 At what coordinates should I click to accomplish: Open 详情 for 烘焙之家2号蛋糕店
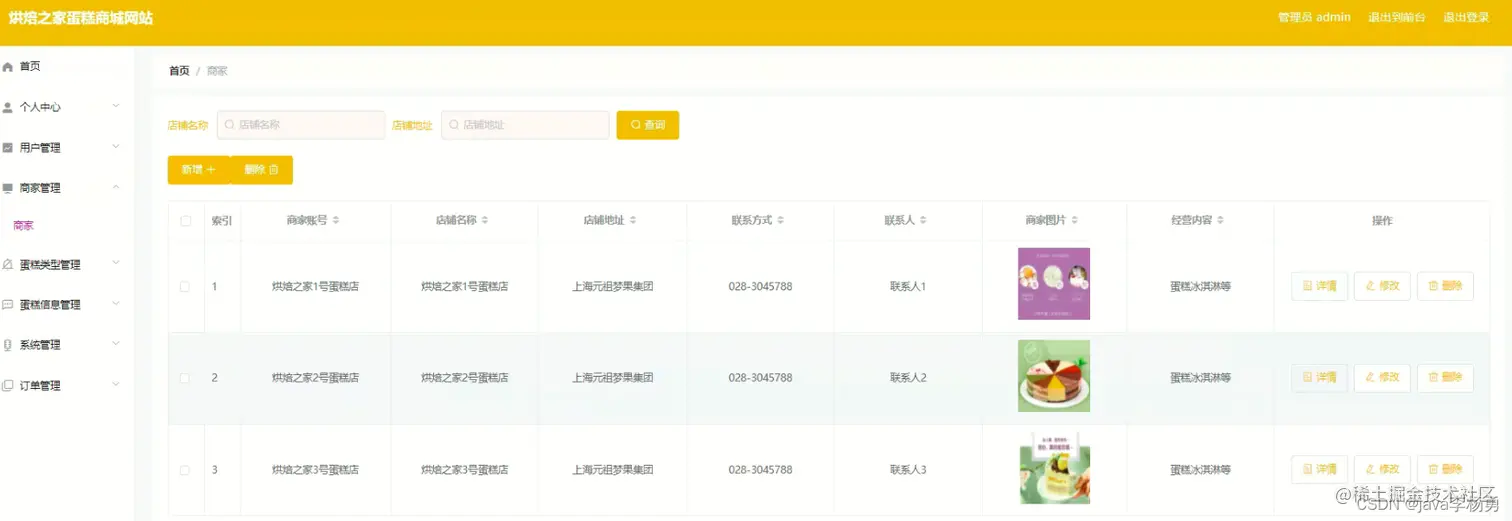click(1319, 378)
